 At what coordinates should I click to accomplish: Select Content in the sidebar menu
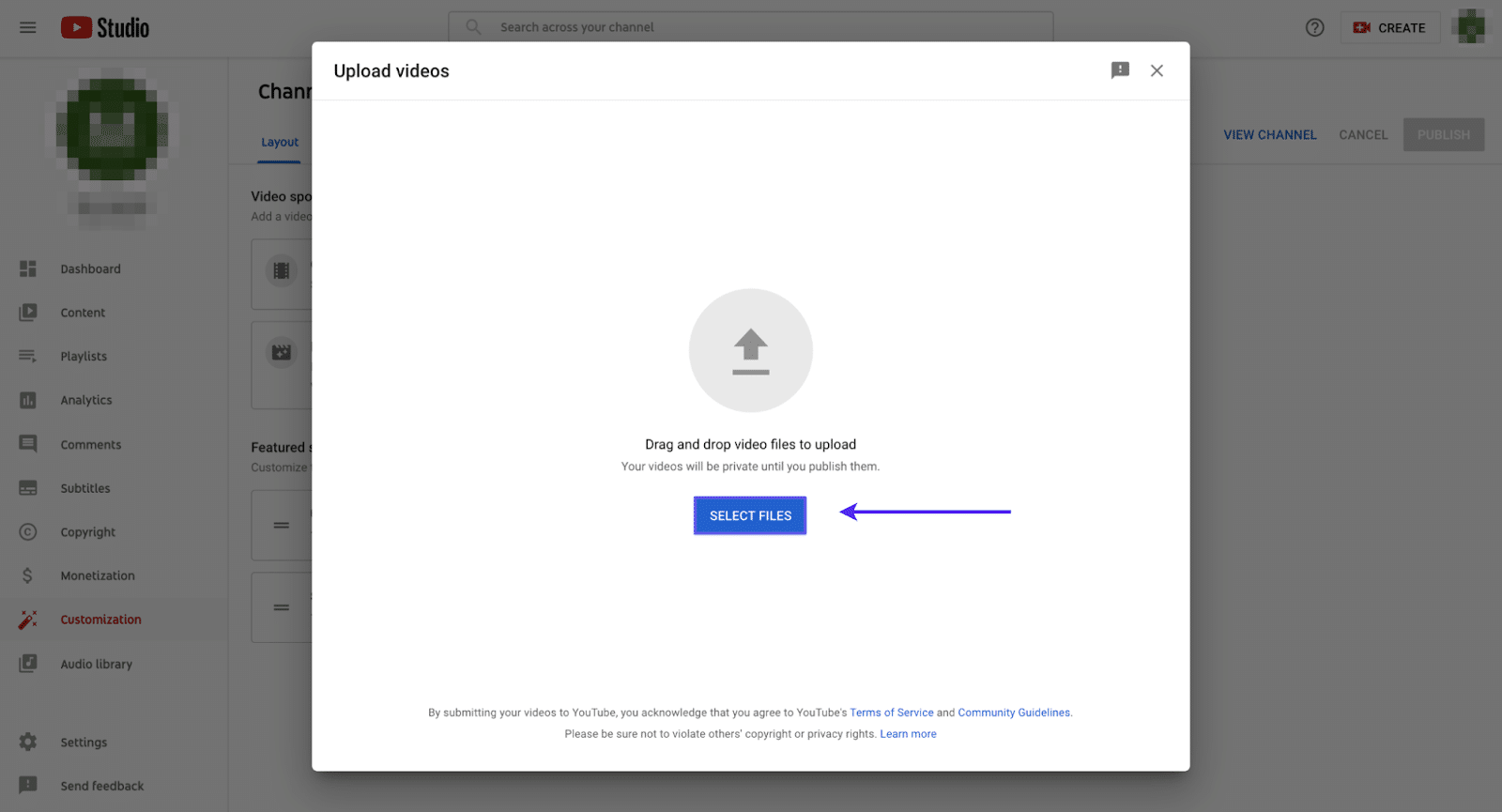pyautogui.click(x=83, y=313)
